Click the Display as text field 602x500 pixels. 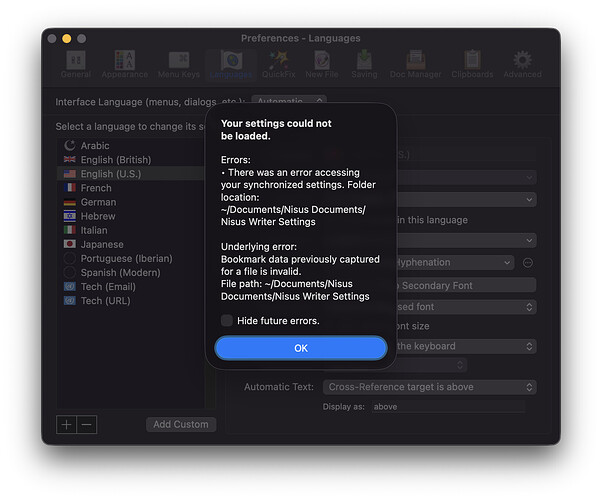(x=448, y=407)
